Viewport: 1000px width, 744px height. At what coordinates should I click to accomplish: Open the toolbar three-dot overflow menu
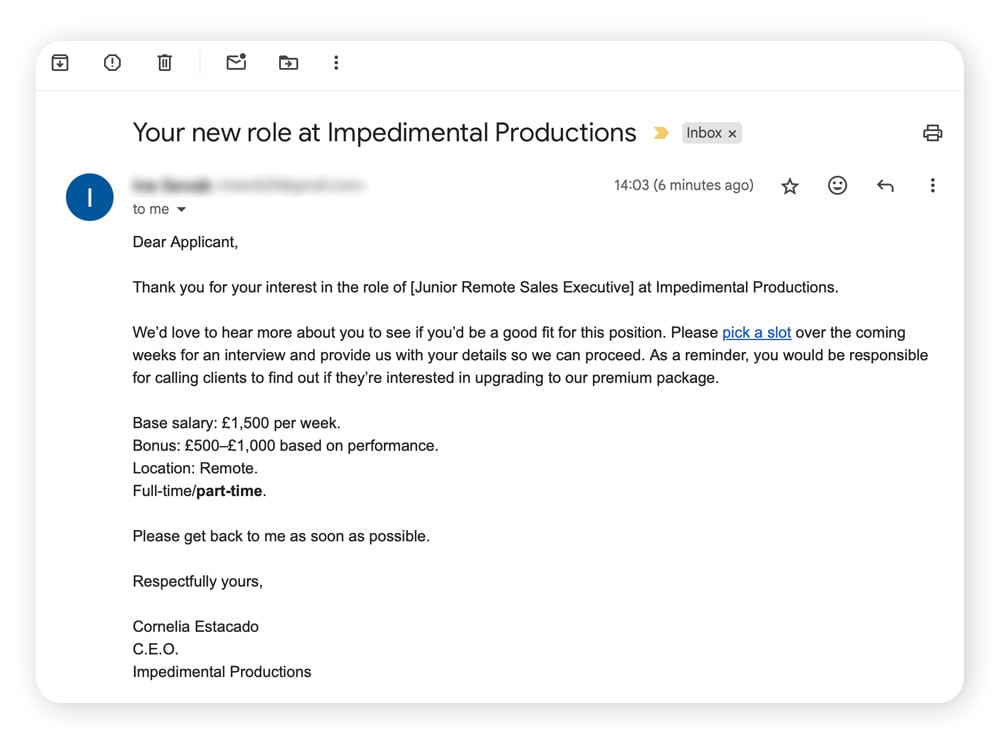point(336,62)
